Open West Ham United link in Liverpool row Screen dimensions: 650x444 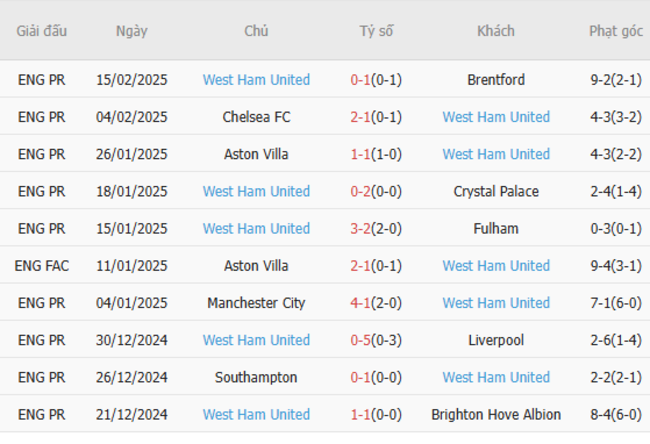click(256, 340)
